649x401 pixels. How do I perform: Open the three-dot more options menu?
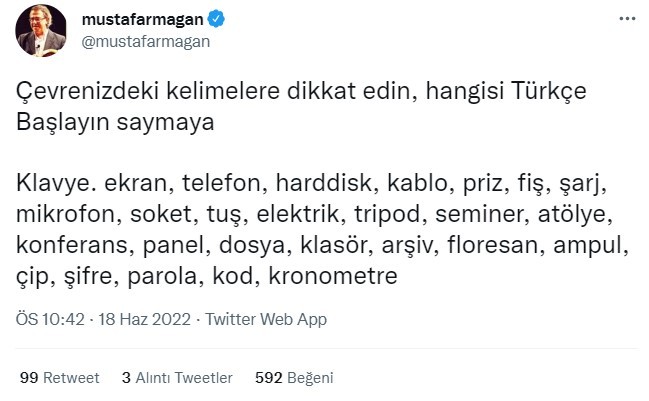pyautogui.click(x=627, y=19)
